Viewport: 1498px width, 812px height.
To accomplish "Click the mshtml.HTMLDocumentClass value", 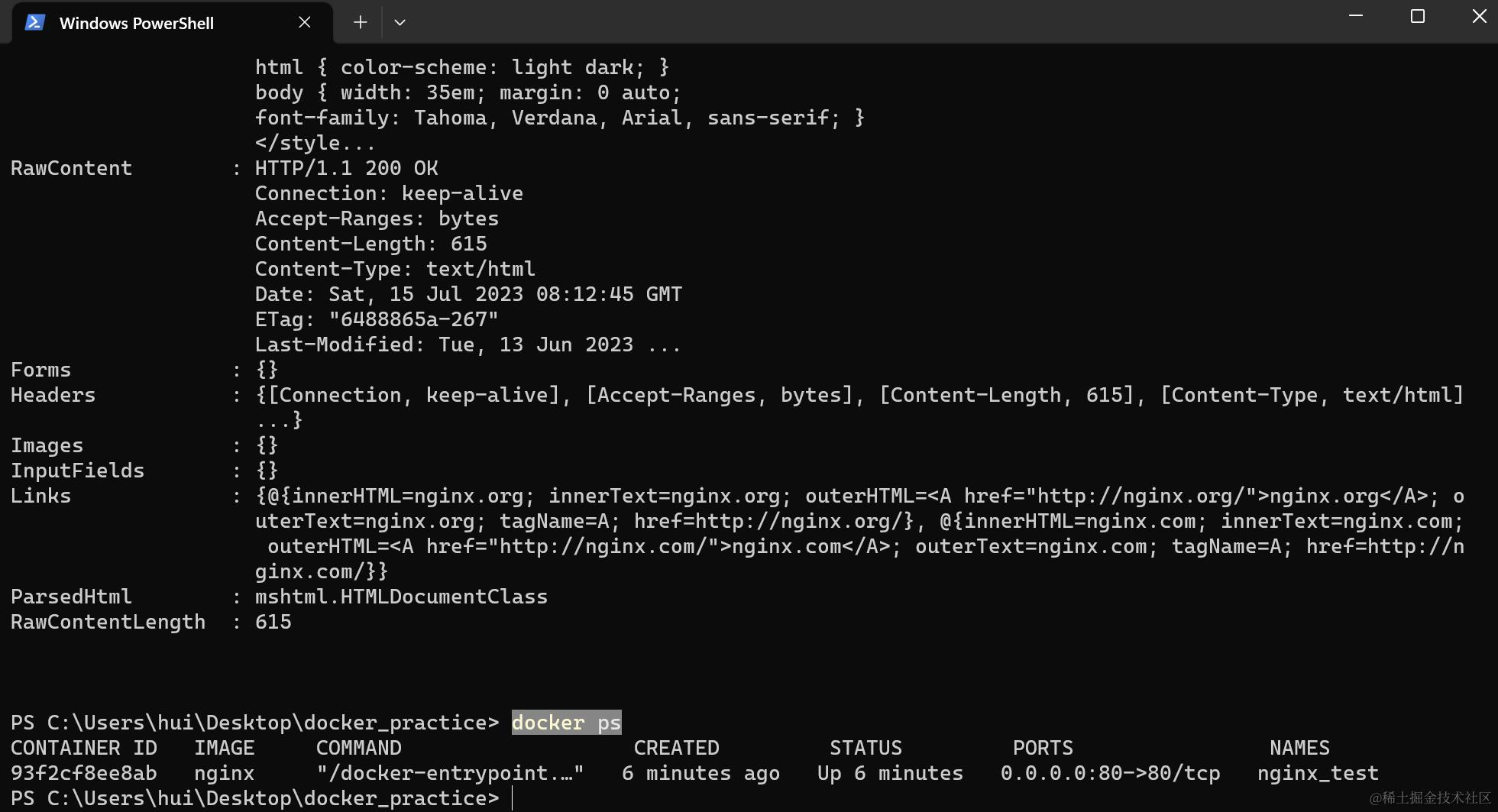I will [x=401, y=597].
